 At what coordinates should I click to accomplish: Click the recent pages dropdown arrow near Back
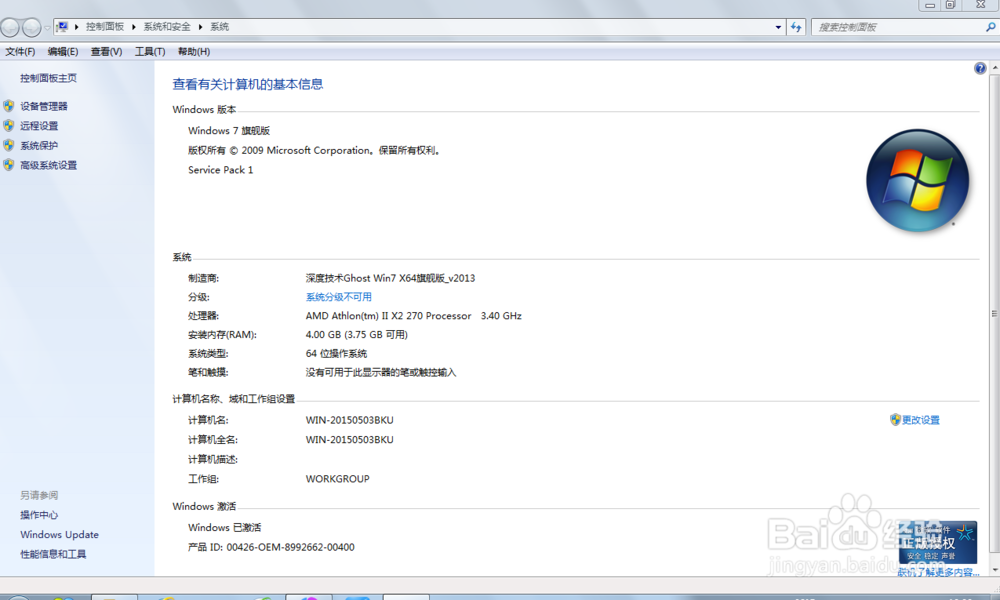[x=47, y=28]
